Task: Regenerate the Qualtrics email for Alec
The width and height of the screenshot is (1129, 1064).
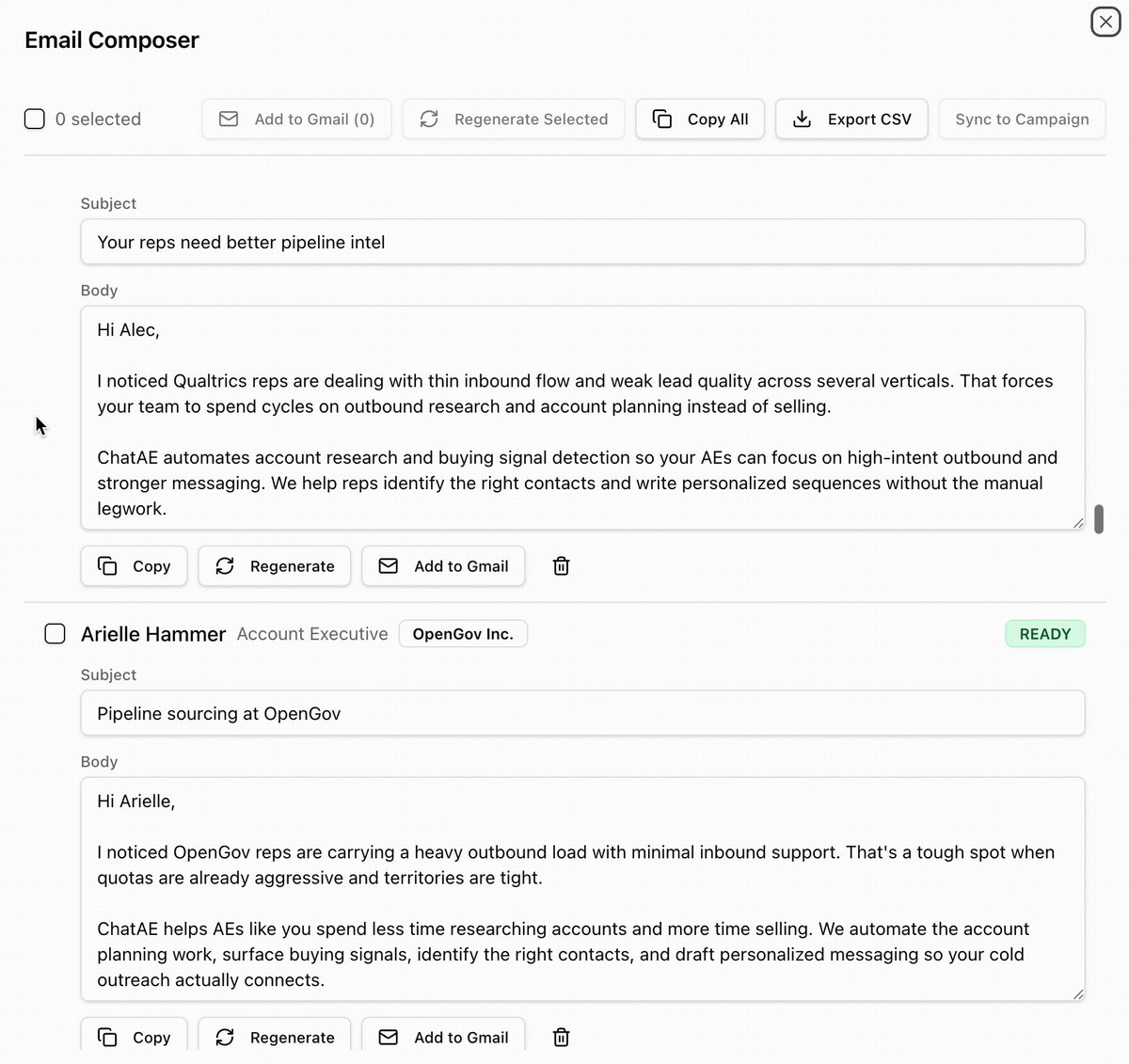Action: 275,566
